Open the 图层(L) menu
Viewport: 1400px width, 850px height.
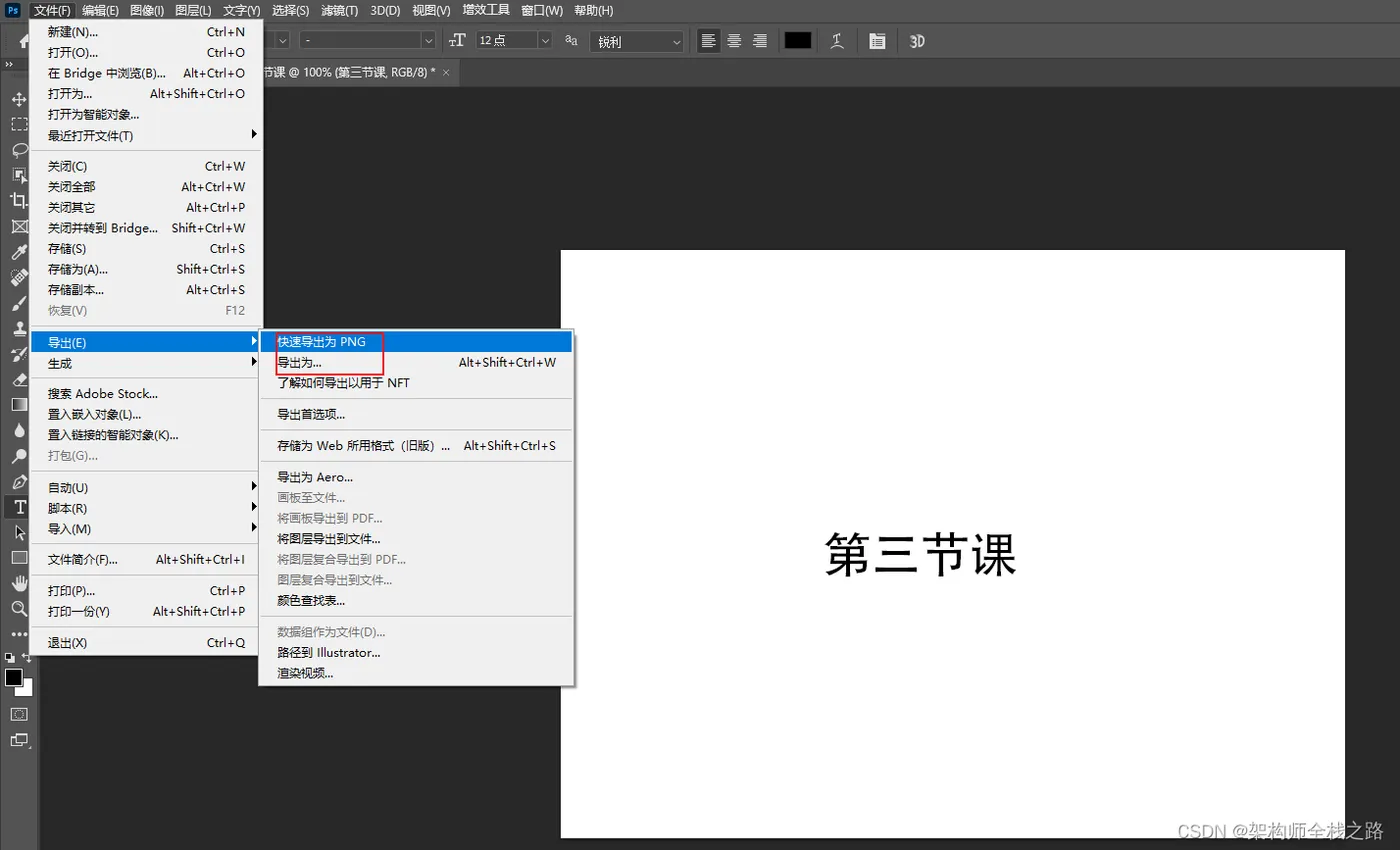[193, 10]
